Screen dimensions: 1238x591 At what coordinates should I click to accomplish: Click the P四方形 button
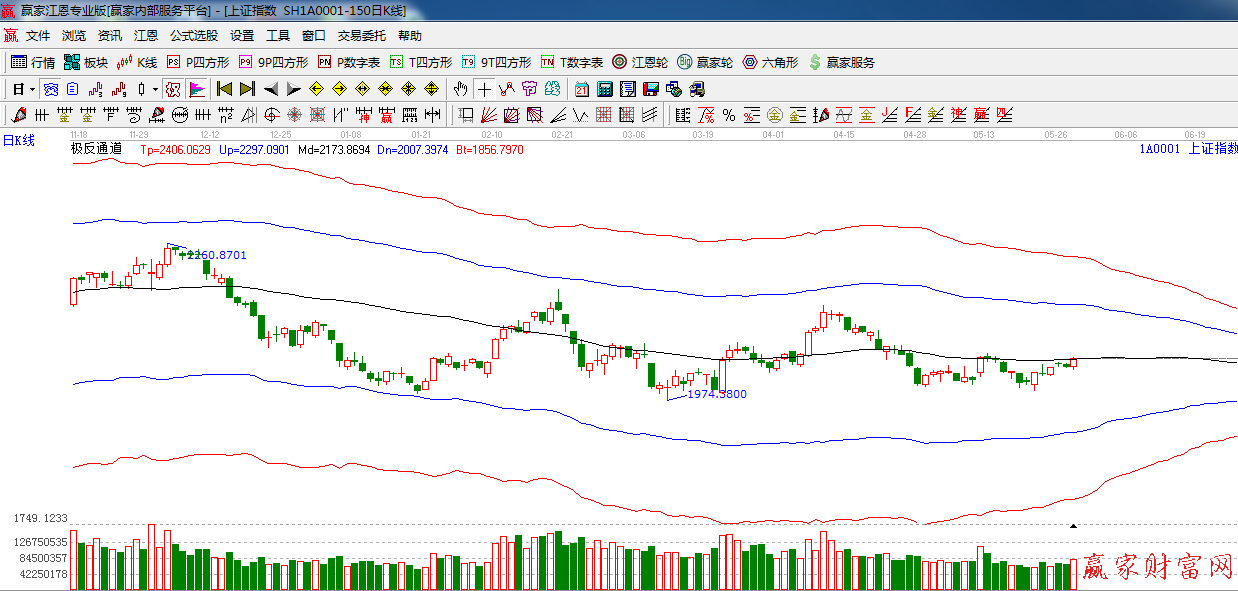(x=198, y=62)
